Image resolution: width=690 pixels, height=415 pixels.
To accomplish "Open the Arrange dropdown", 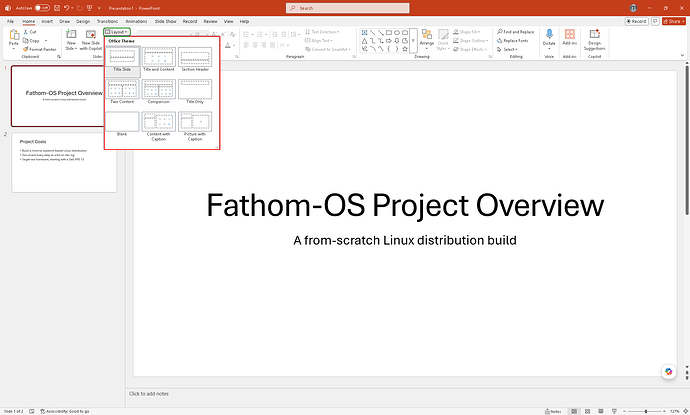I will pyautogui.click(x=426, y=40).
